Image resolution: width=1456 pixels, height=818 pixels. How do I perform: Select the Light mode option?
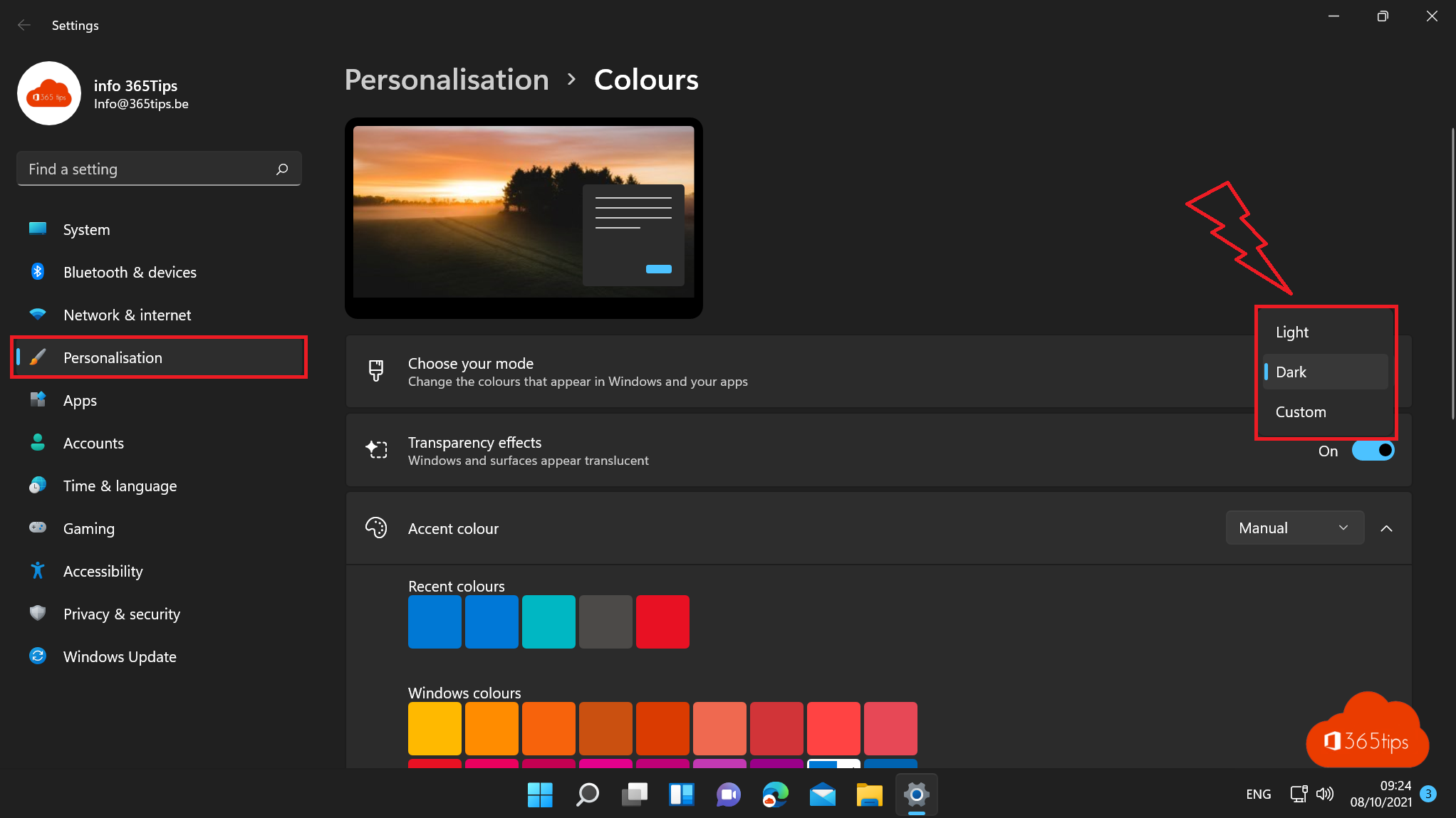coord(1293,332)
